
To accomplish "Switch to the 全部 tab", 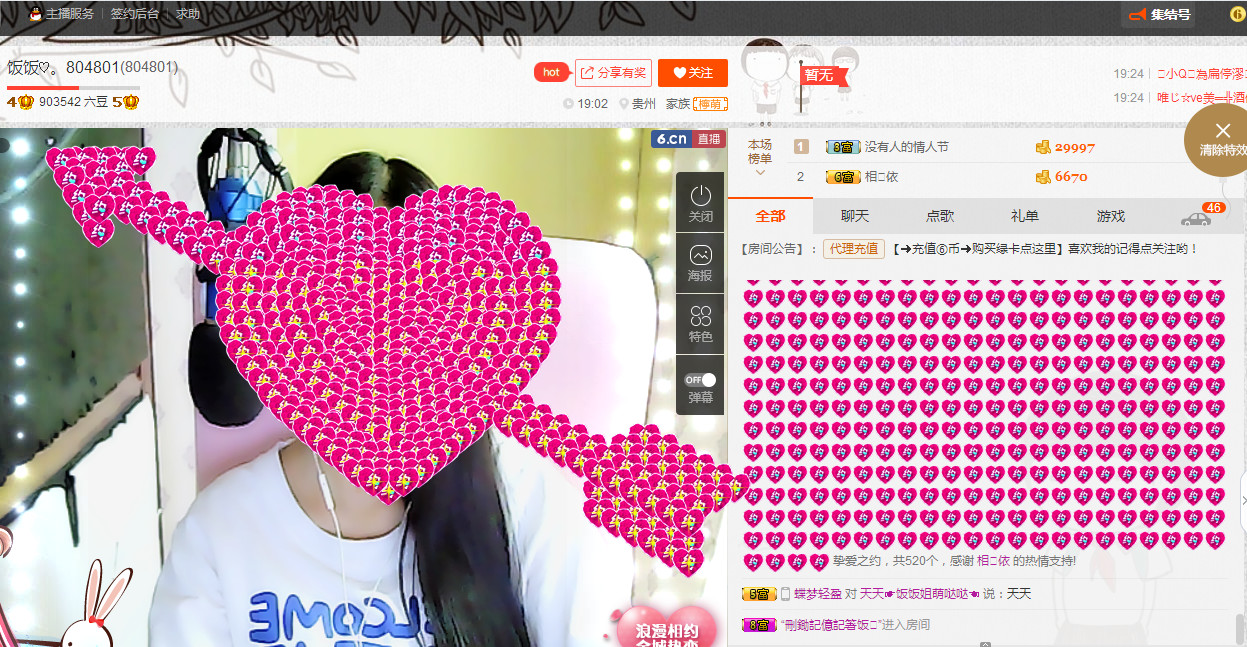I will pyautogui.click(x=771, y=216).
